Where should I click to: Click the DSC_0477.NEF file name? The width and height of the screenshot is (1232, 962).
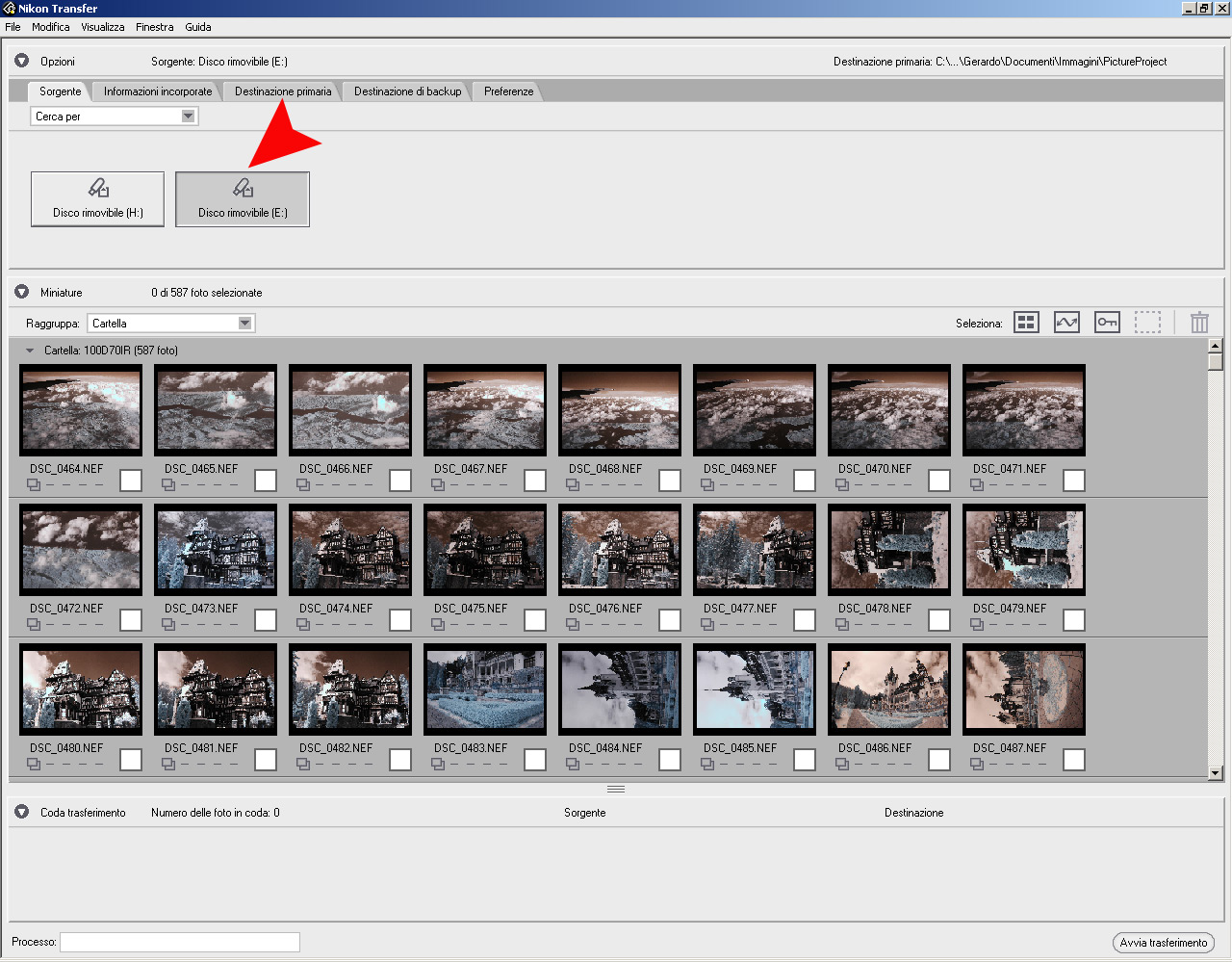[739, 609]
